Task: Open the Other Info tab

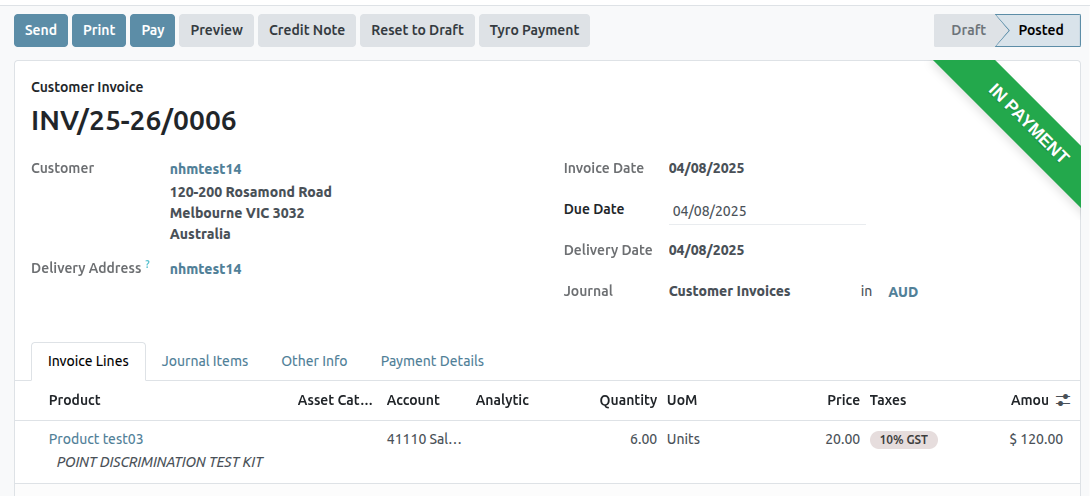Action: click(314, 361)
